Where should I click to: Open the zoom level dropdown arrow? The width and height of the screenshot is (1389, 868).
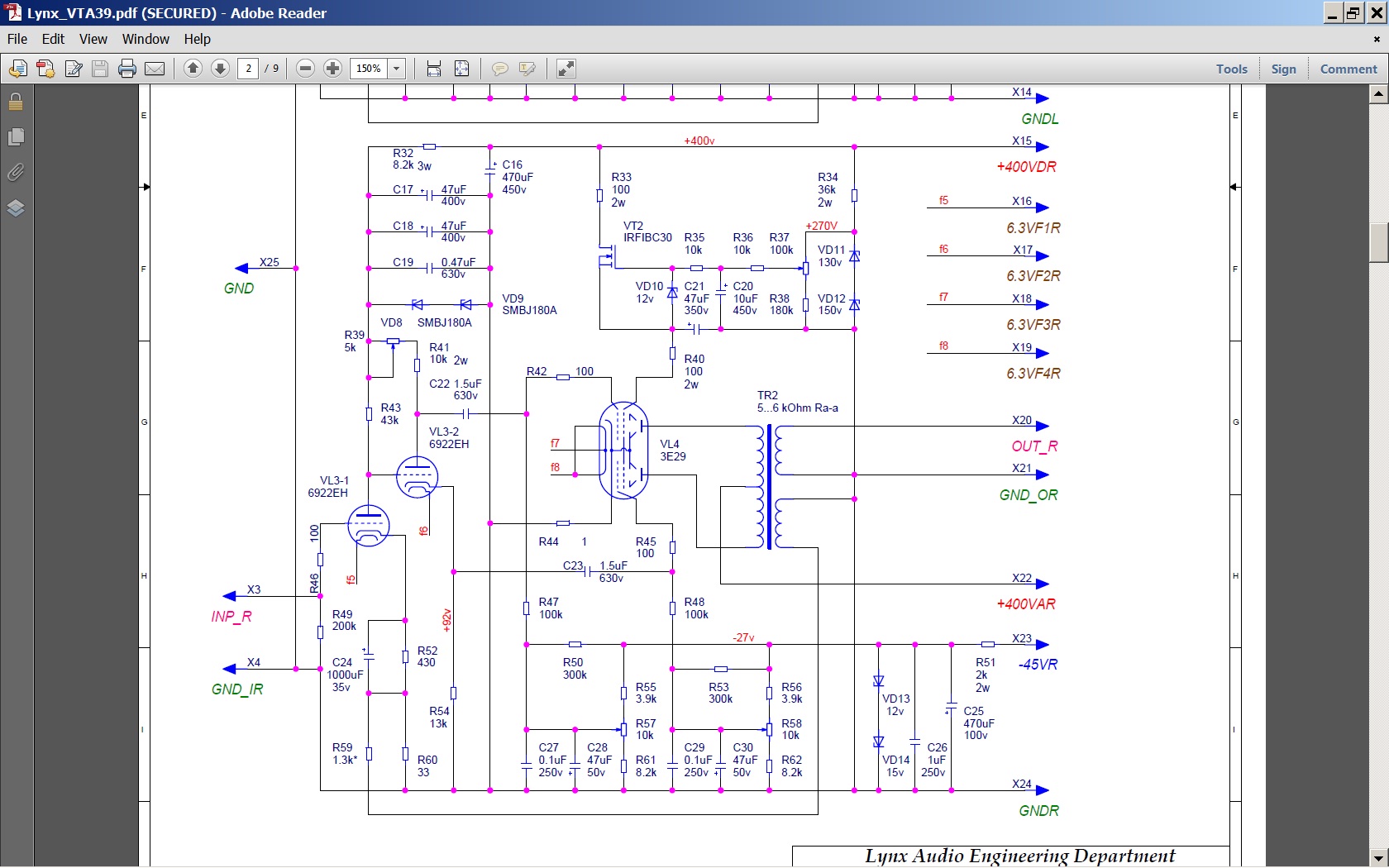click(x=397, y=69)
